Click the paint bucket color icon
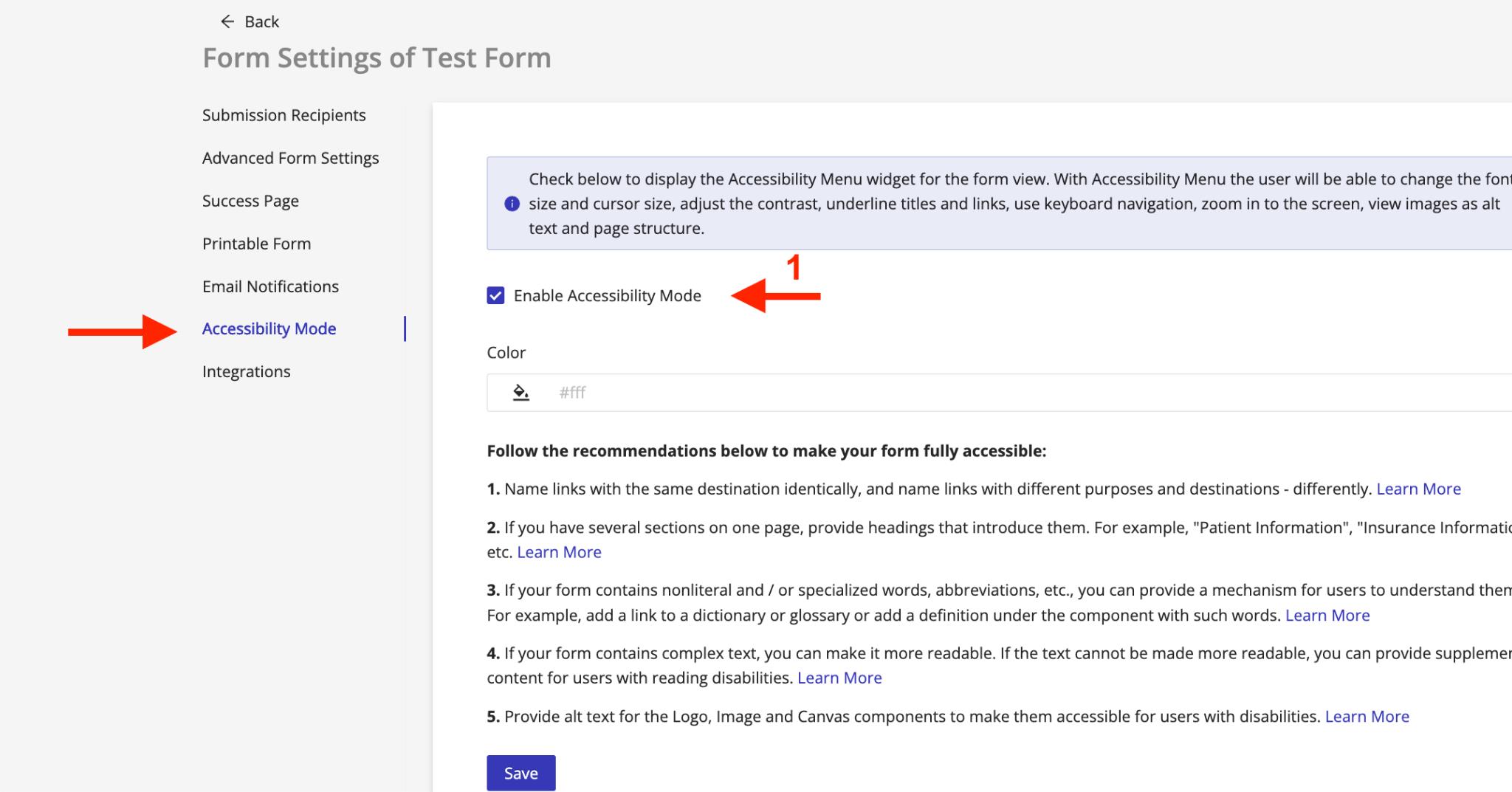The width and height of the screenshot is (1512, 792). [521, 393]
